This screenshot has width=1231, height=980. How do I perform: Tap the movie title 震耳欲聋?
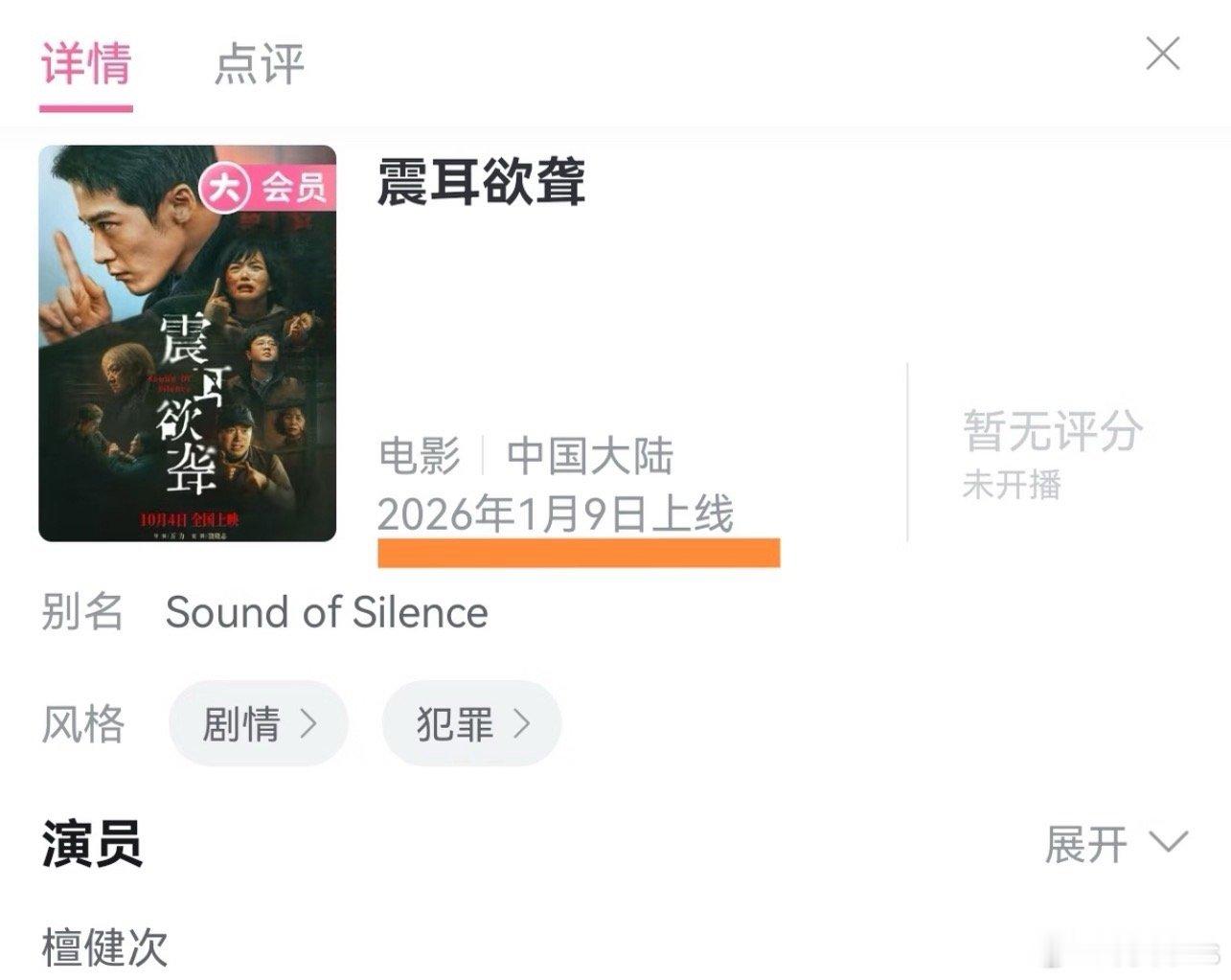(481, 182)
